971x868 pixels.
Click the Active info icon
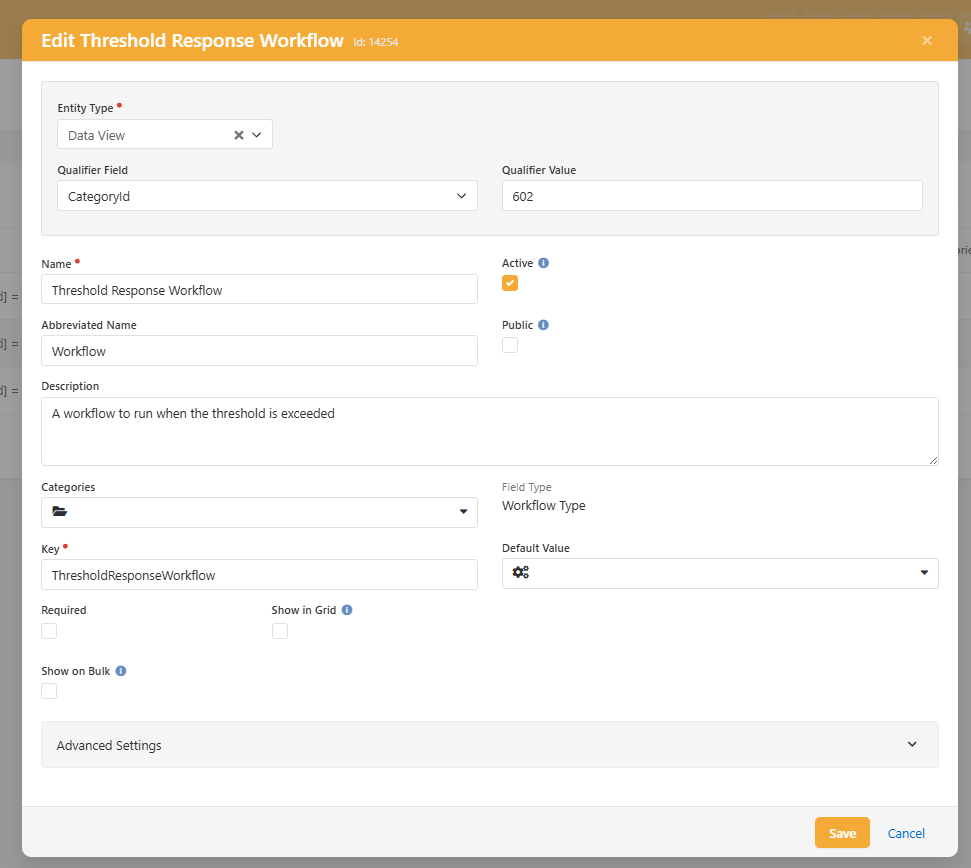(544, 263)
